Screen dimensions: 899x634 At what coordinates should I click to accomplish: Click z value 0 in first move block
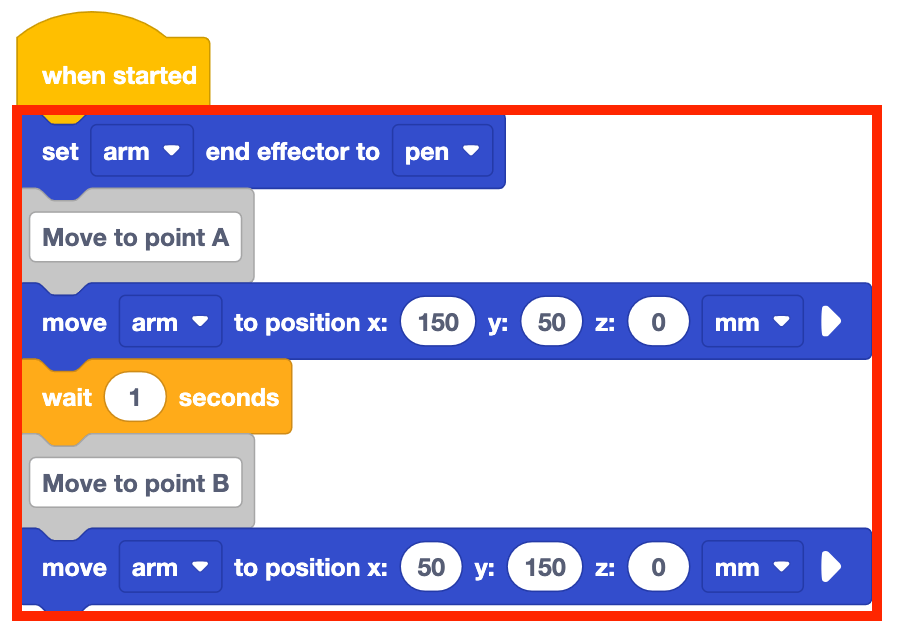[658, 323]
